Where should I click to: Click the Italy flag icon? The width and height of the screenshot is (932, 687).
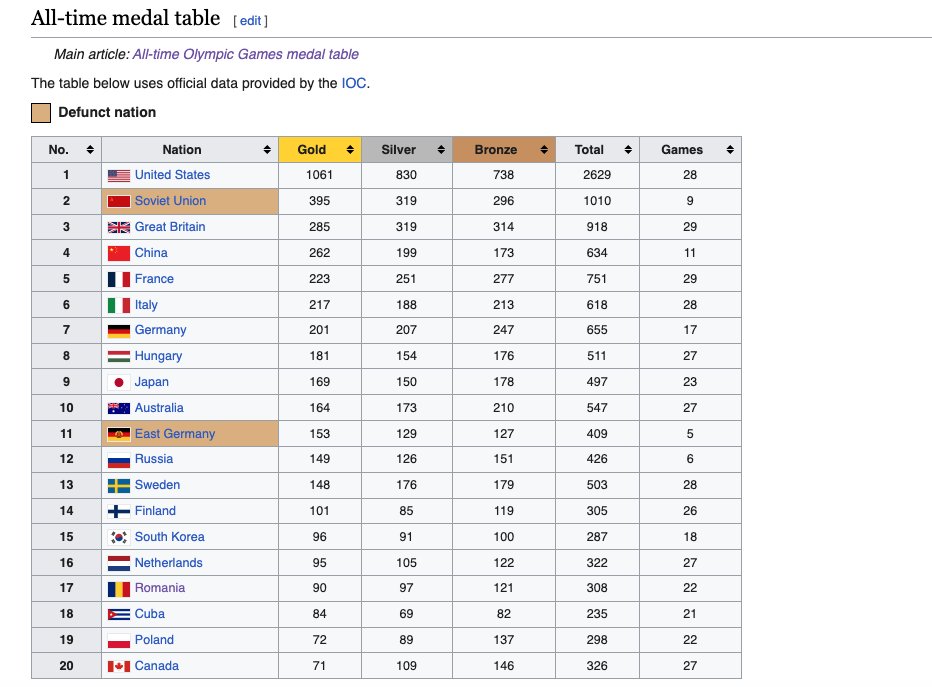pyautogui.click(x=119, y=305)
